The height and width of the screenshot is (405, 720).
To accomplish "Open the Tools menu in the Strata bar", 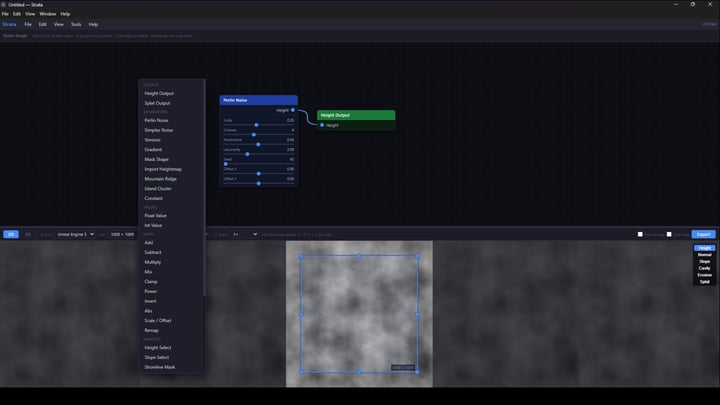I will pyautogui.click(x=76, y=24).
